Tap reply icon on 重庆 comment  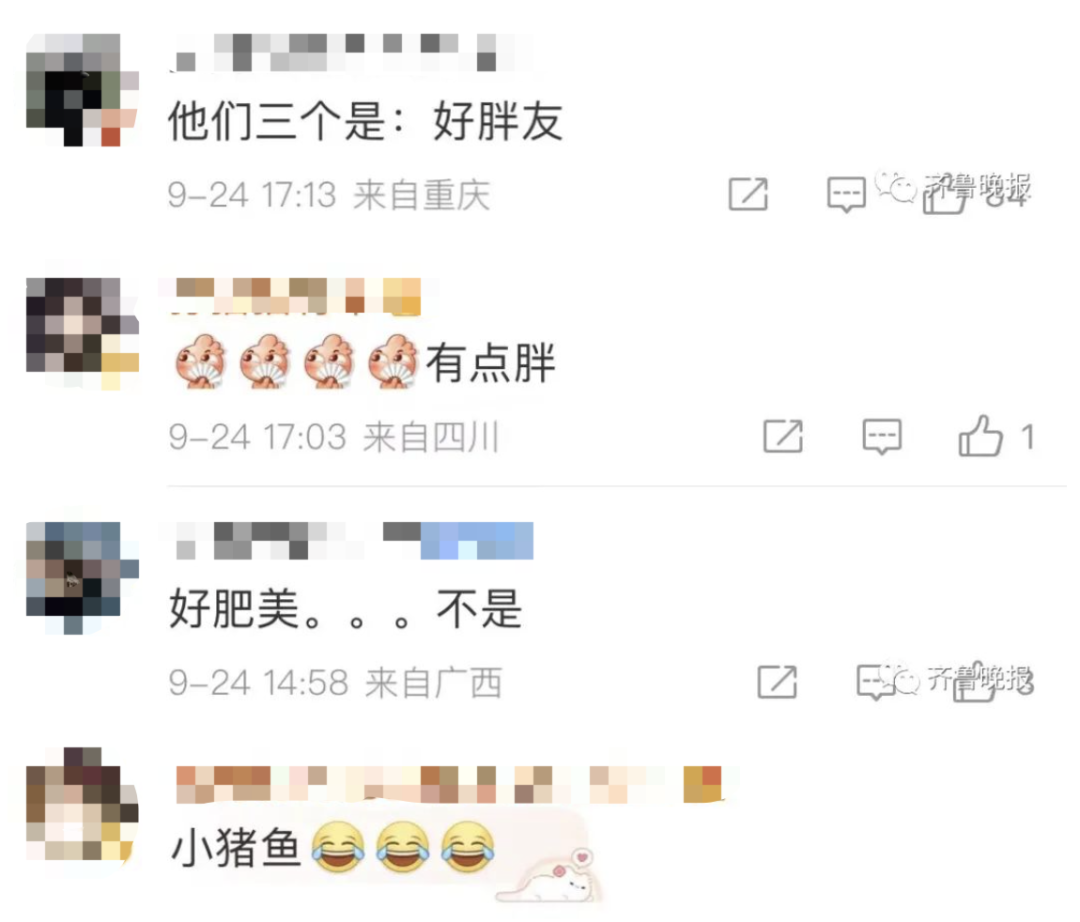tap(846, 195)
